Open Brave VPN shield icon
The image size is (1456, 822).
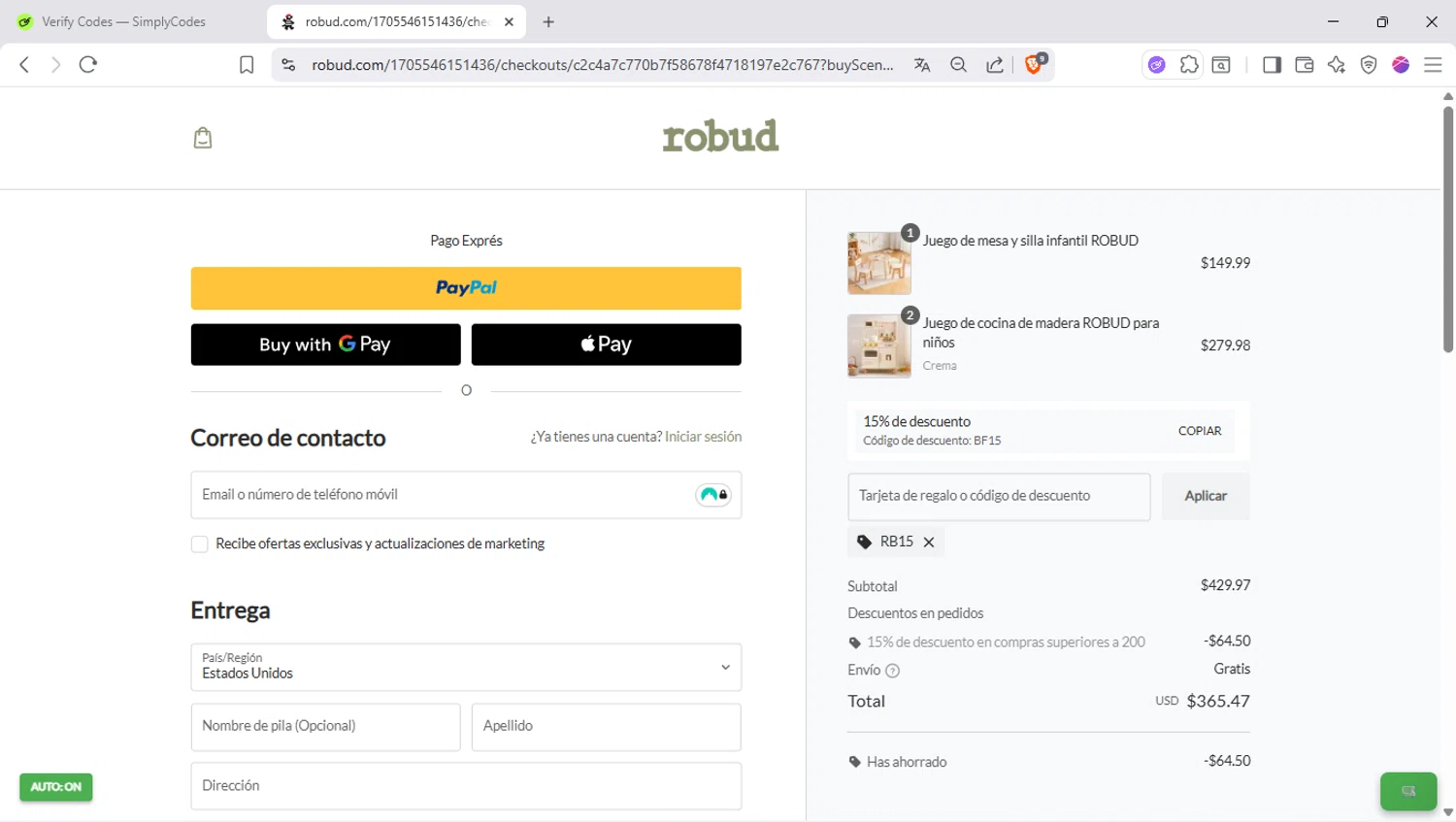coord(1369,65)
